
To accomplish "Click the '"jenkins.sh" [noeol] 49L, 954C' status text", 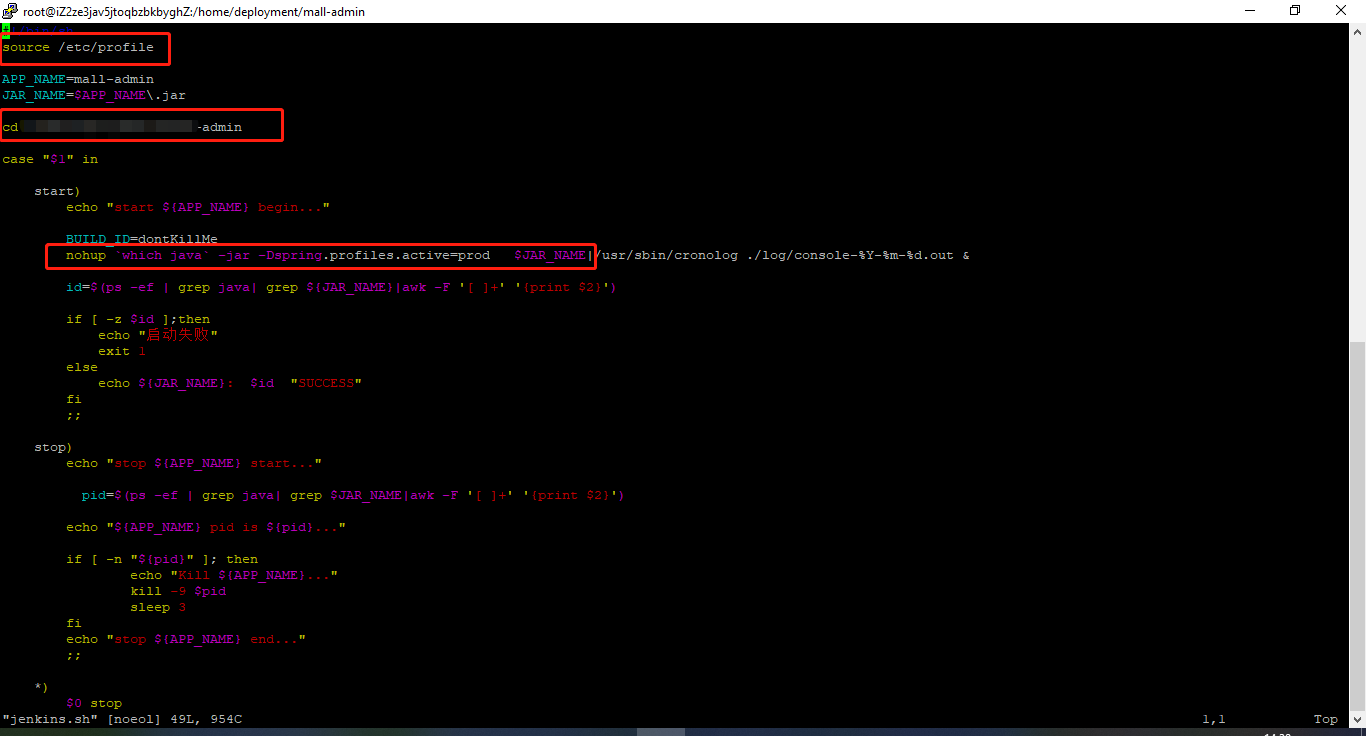I will click(122, 719).
